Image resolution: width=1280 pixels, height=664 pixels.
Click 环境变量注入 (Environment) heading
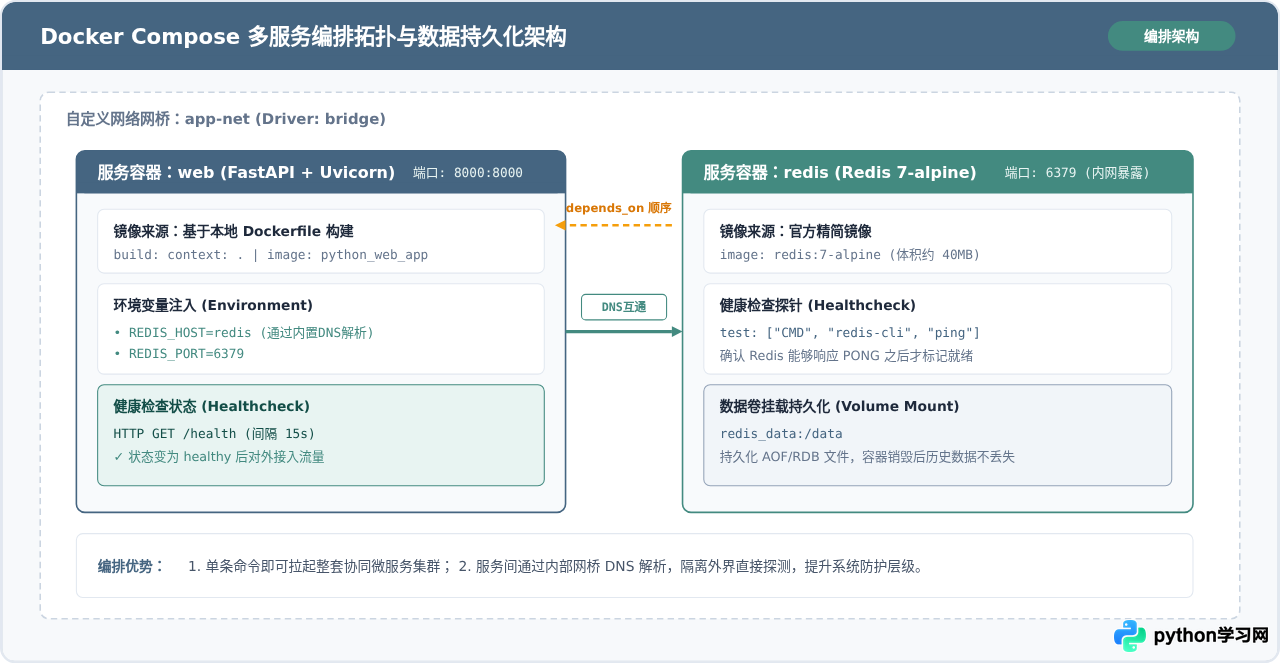(213, 305)
